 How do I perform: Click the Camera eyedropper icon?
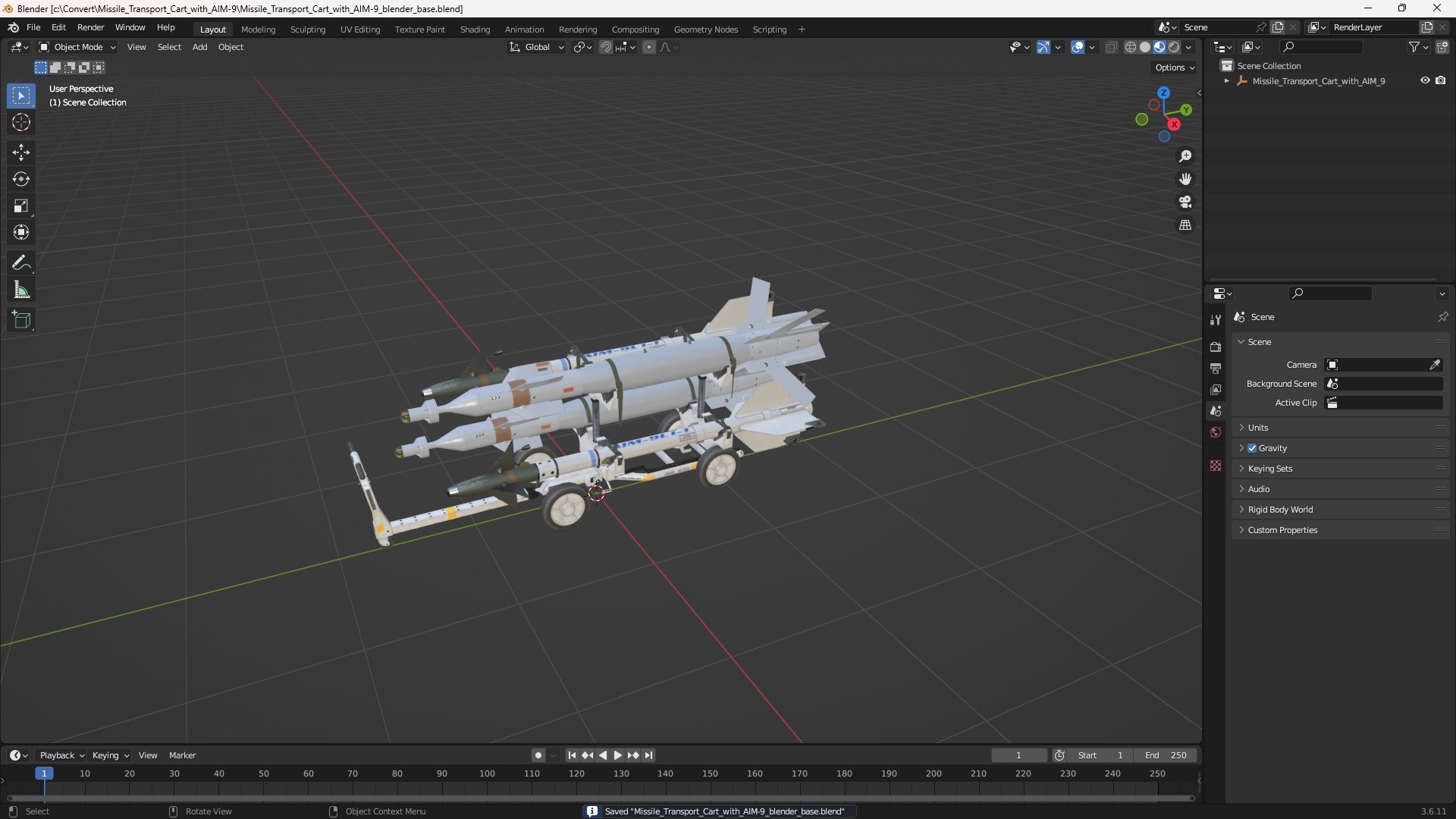click(x=1435, y=365)
